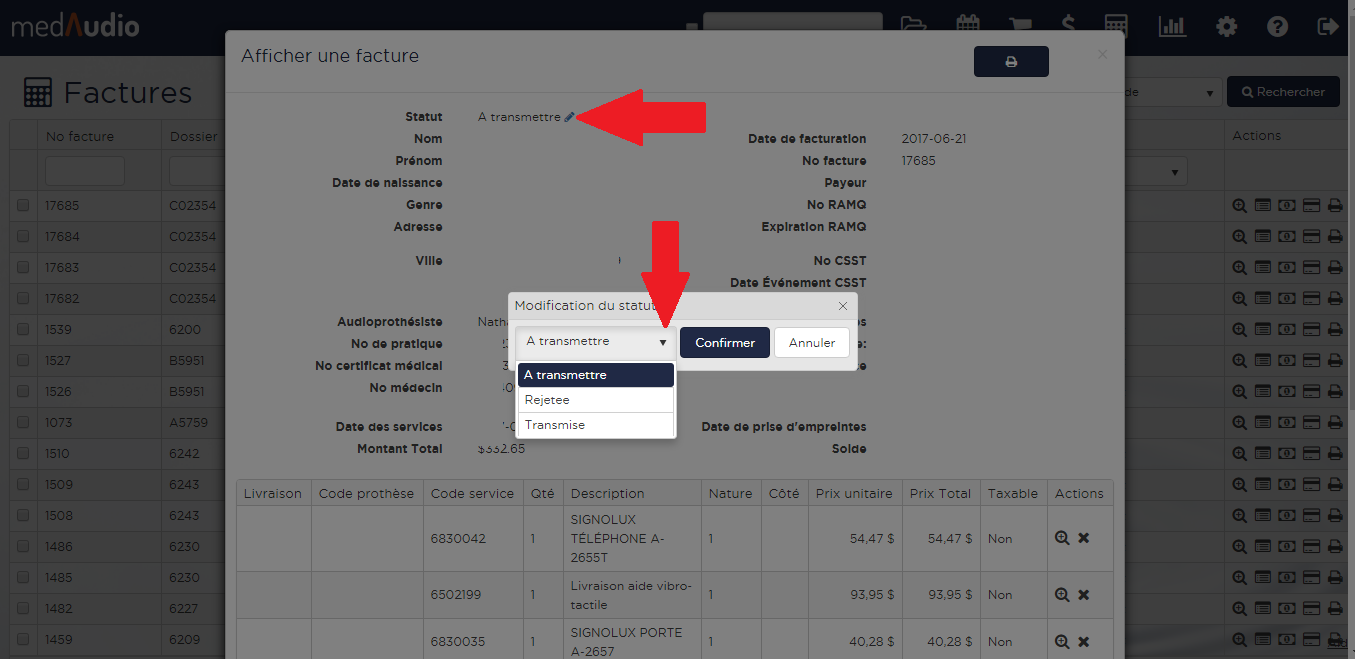Open the dropdown left of Rechercher button
This screenshot has height=659, width=1355.
pyautogui.click(x=1170, y=92)
